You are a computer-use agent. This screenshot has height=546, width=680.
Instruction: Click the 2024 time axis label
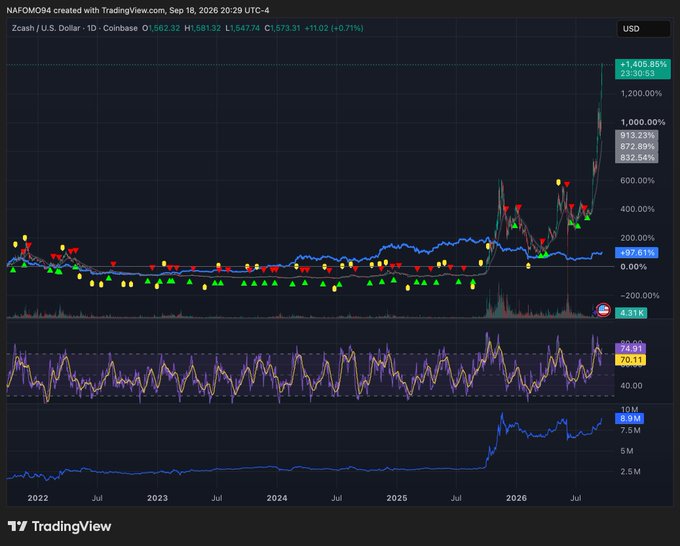pos(277,498)
